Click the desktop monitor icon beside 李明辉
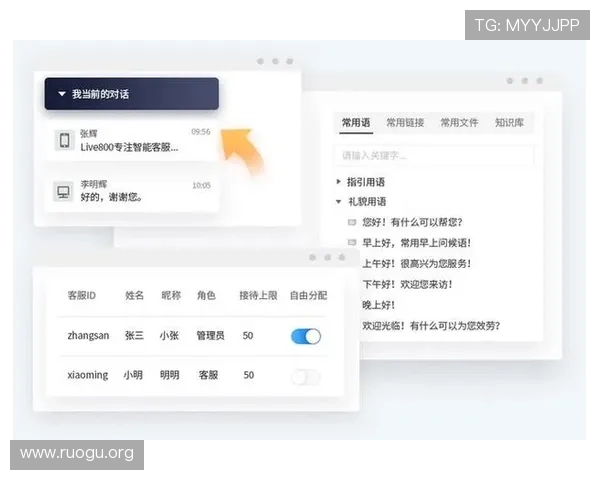The image size is (600, 480). [63, 191]
